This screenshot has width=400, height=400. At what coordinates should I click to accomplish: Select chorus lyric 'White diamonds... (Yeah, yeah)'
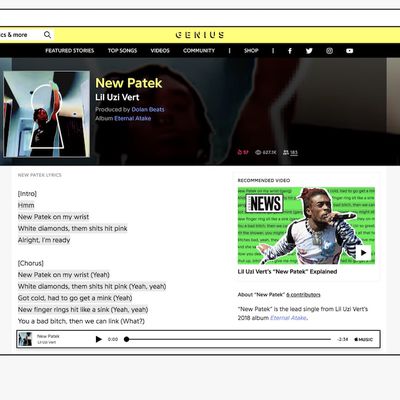(x=92, y=286)
